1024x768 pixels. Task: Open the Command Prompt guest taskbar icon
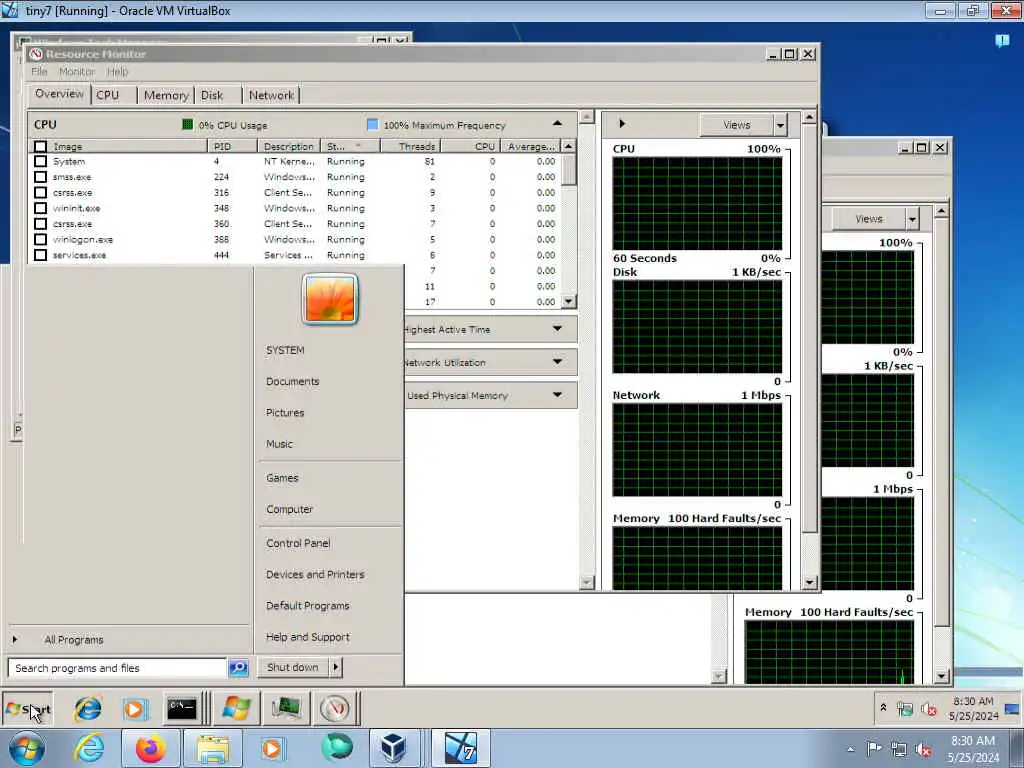pos(182,709)
